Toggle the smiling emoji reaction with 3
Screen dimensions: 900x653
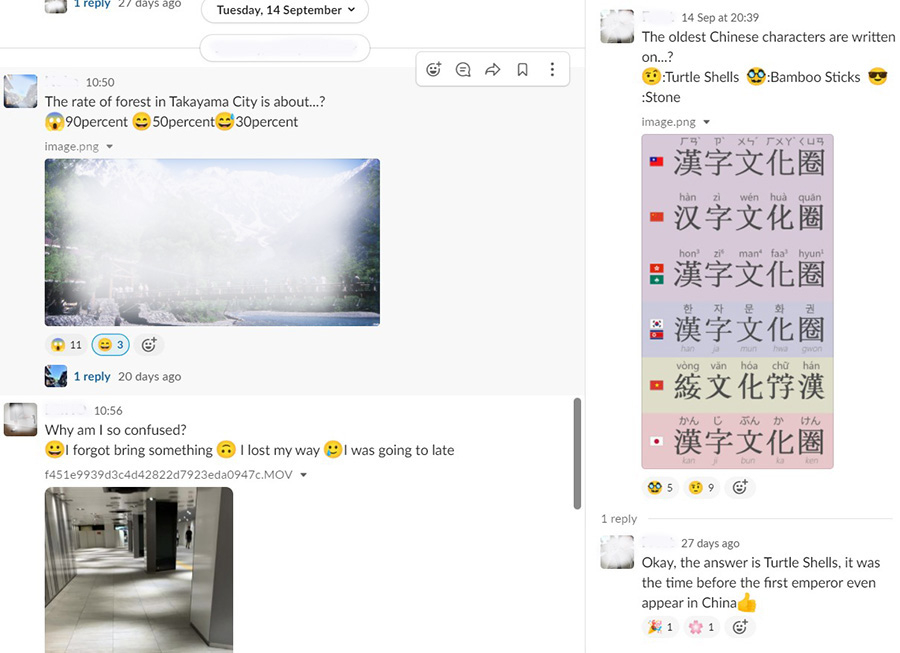(110, 345)
